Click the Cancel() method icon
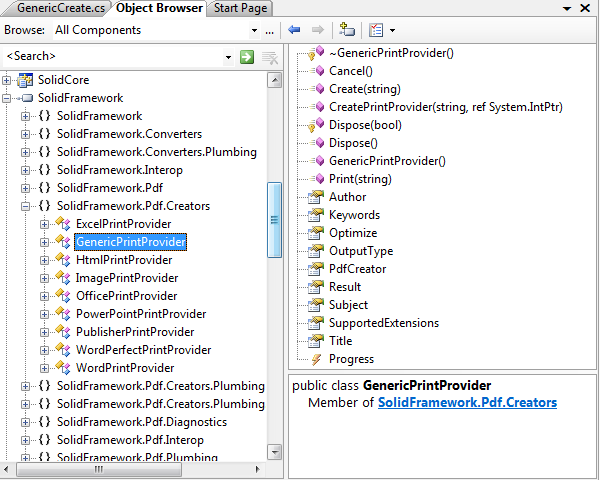 [317, 70]
